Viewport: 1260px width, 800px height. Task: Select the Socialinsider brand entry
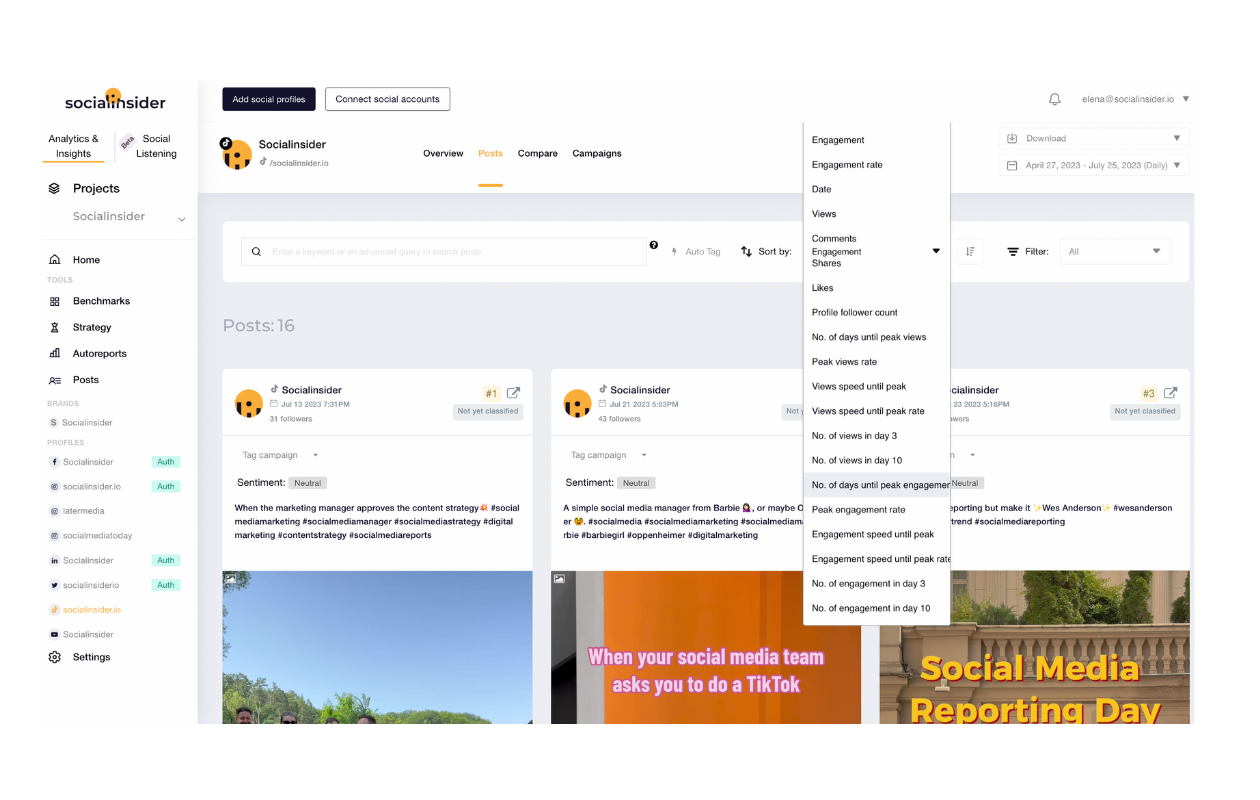pyautogui.click(x=87, y=423)
